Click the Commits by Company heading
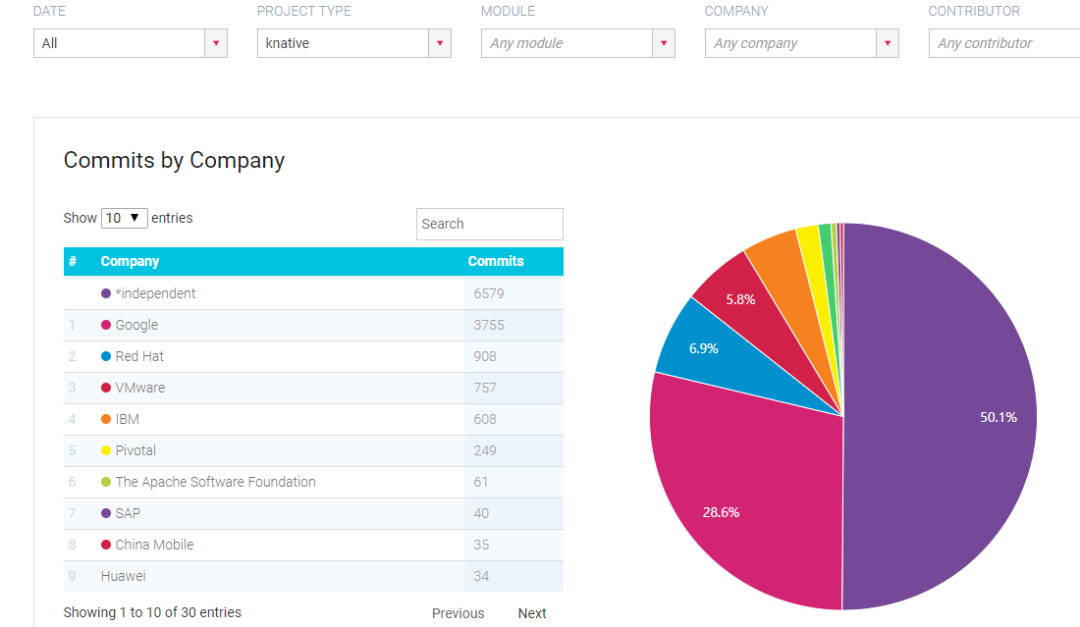Screen dimensions: 1080x627 (174, 161)
